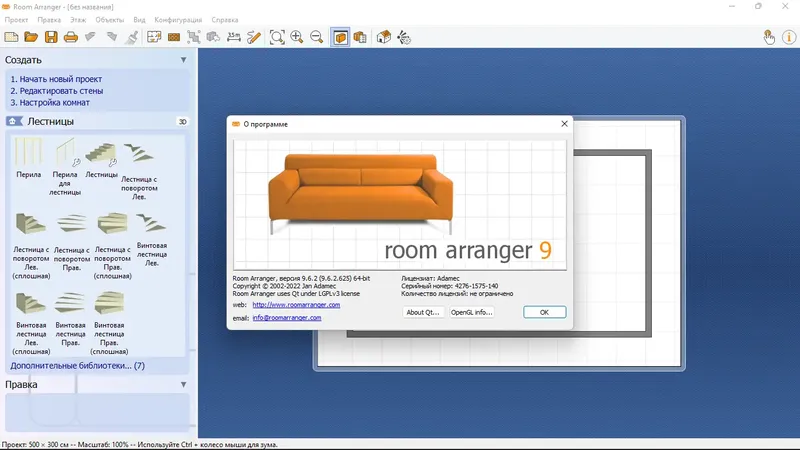Open 'Дополнительные библиотеки... (7)' link
800x450 pixels.
78,366
